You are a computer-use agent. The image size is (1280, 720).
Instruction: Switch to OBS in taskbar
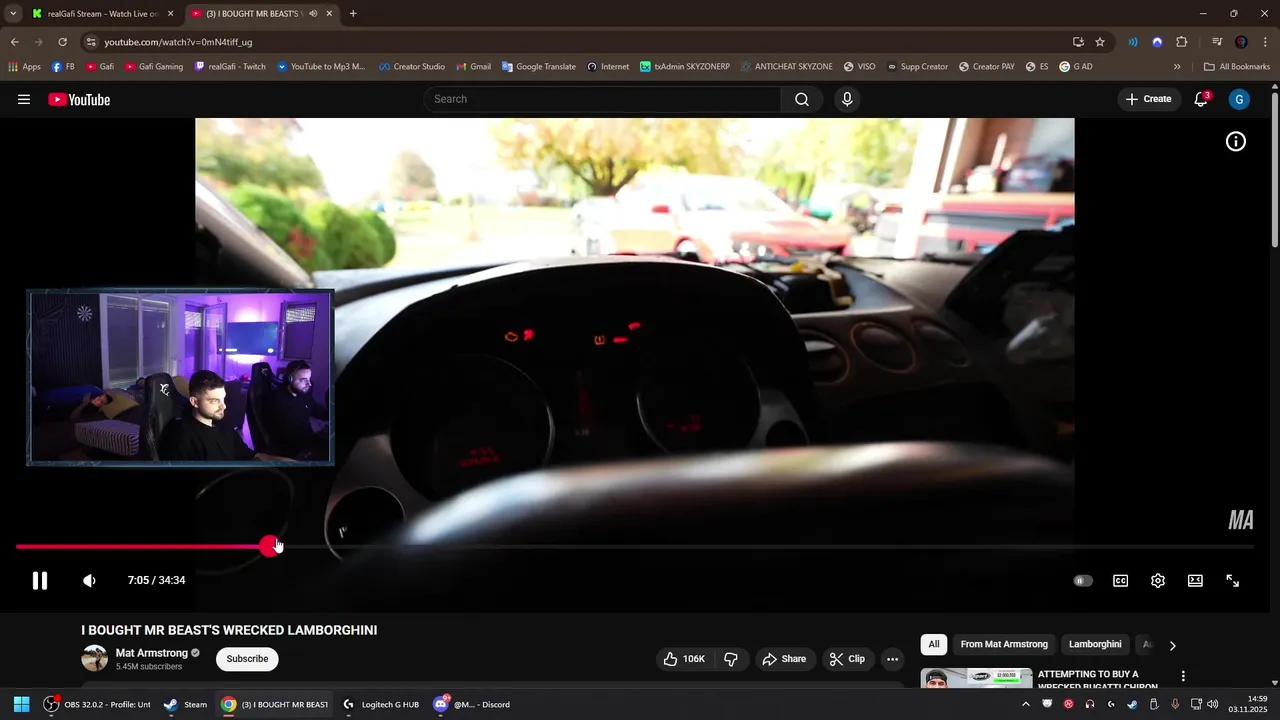click(97, 704)
